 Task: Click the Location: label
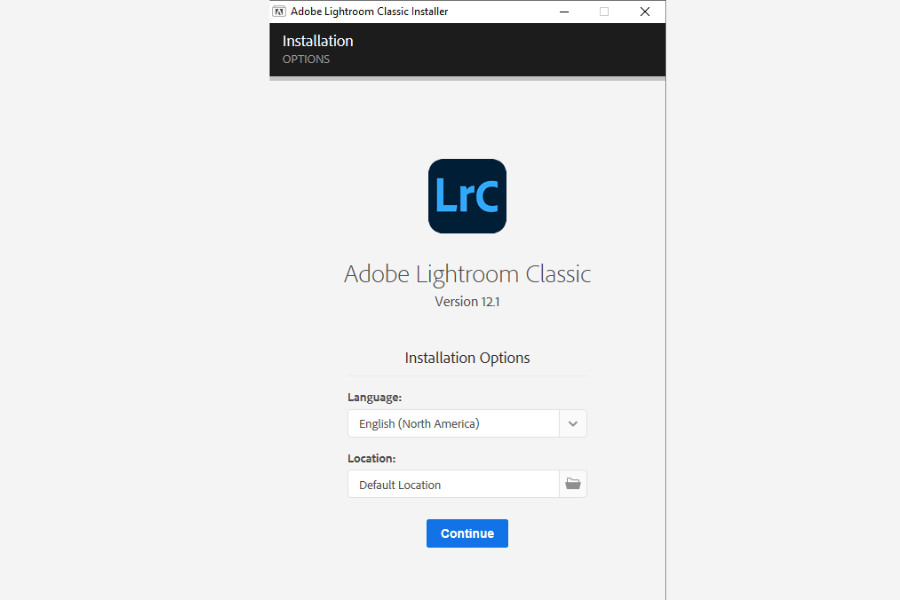[372, 458]
